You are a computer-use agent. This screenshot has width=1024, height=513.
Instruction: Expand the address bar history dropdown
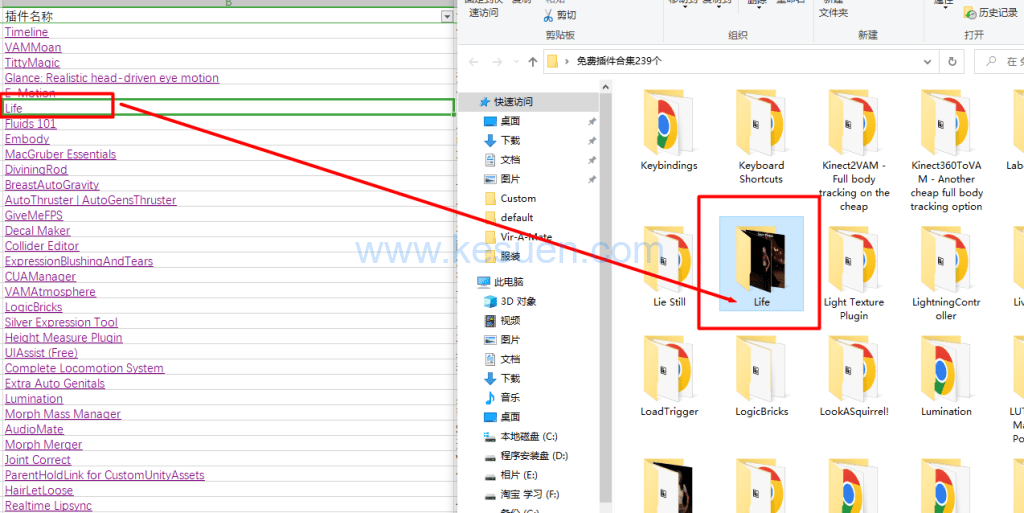928,61
